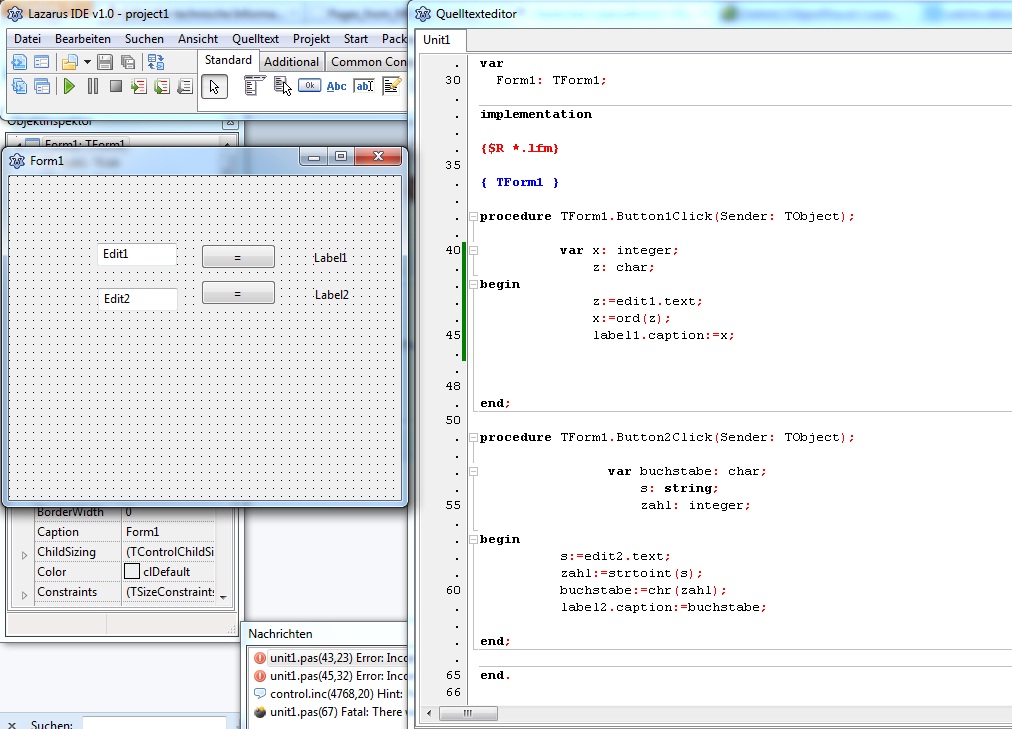
Task: Collapse the Button1Click procedure fold marker
Action: point(472,217)
